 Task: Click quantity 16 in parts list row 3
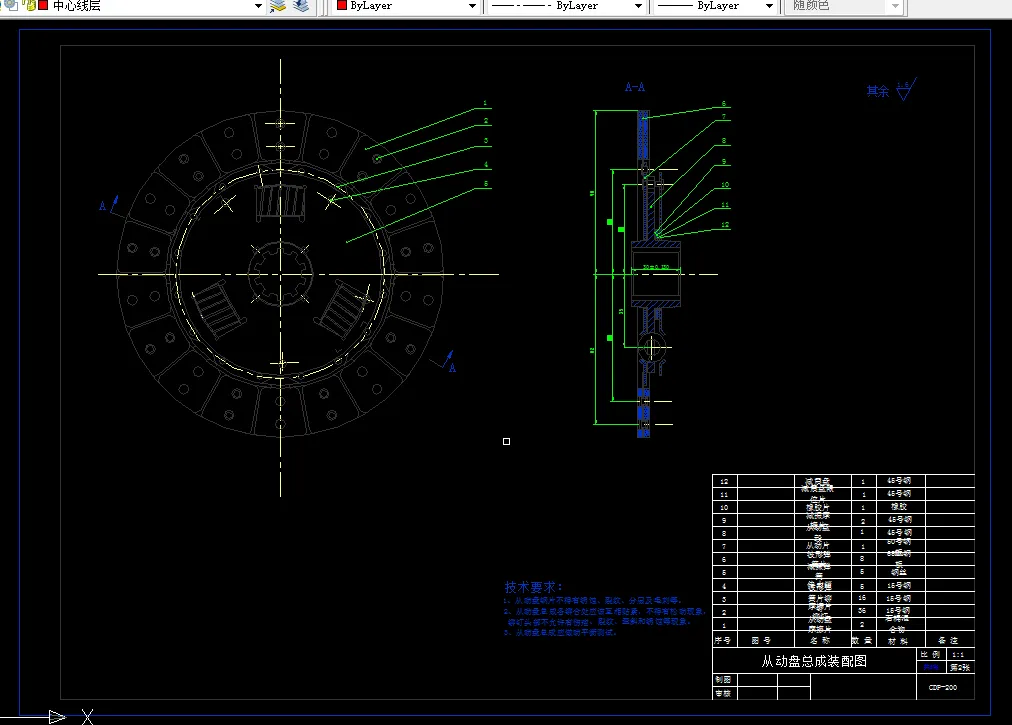coord(862,598)
